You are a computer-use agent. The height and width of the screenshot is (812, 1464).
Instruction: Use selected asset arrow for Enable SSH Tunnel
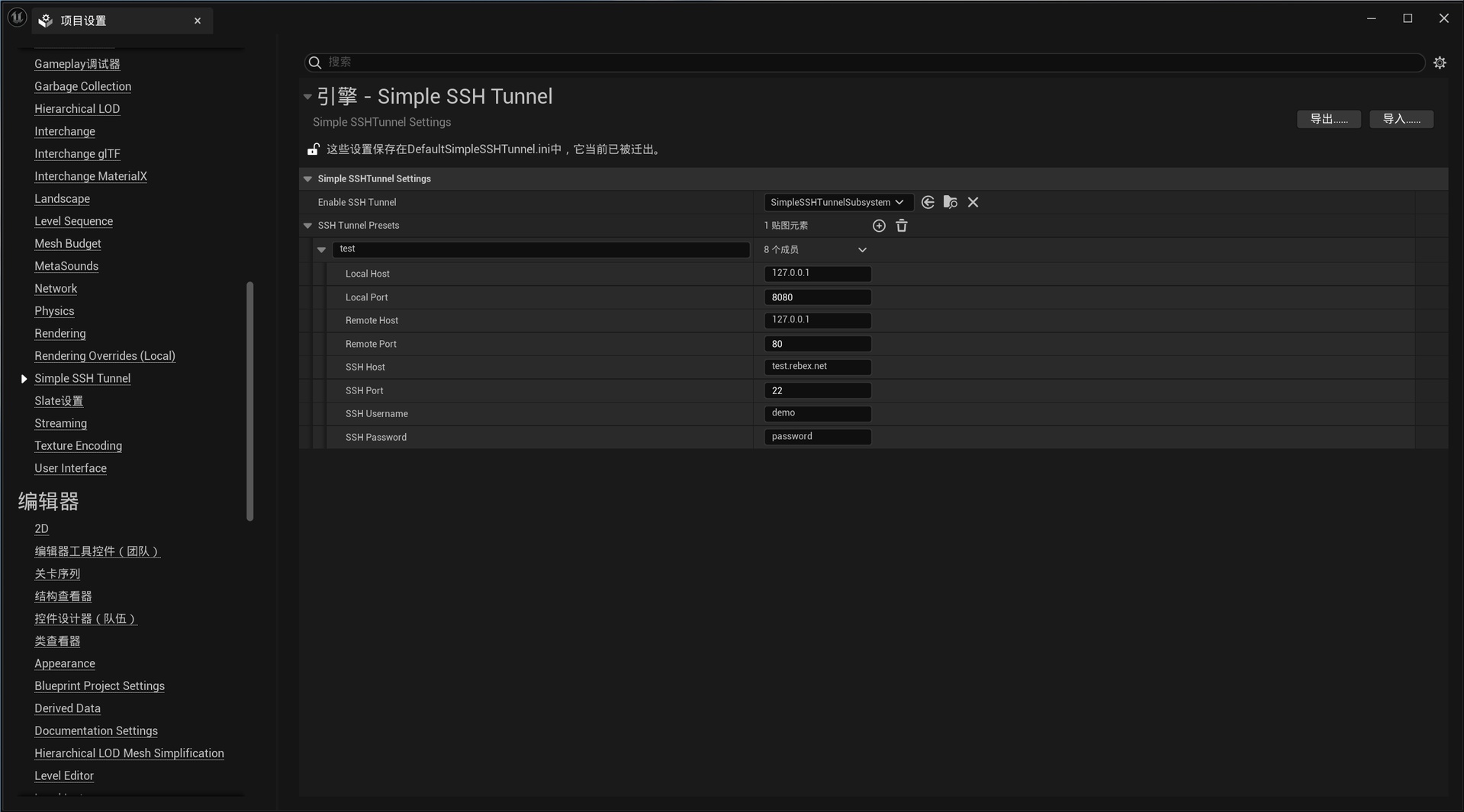928,202
